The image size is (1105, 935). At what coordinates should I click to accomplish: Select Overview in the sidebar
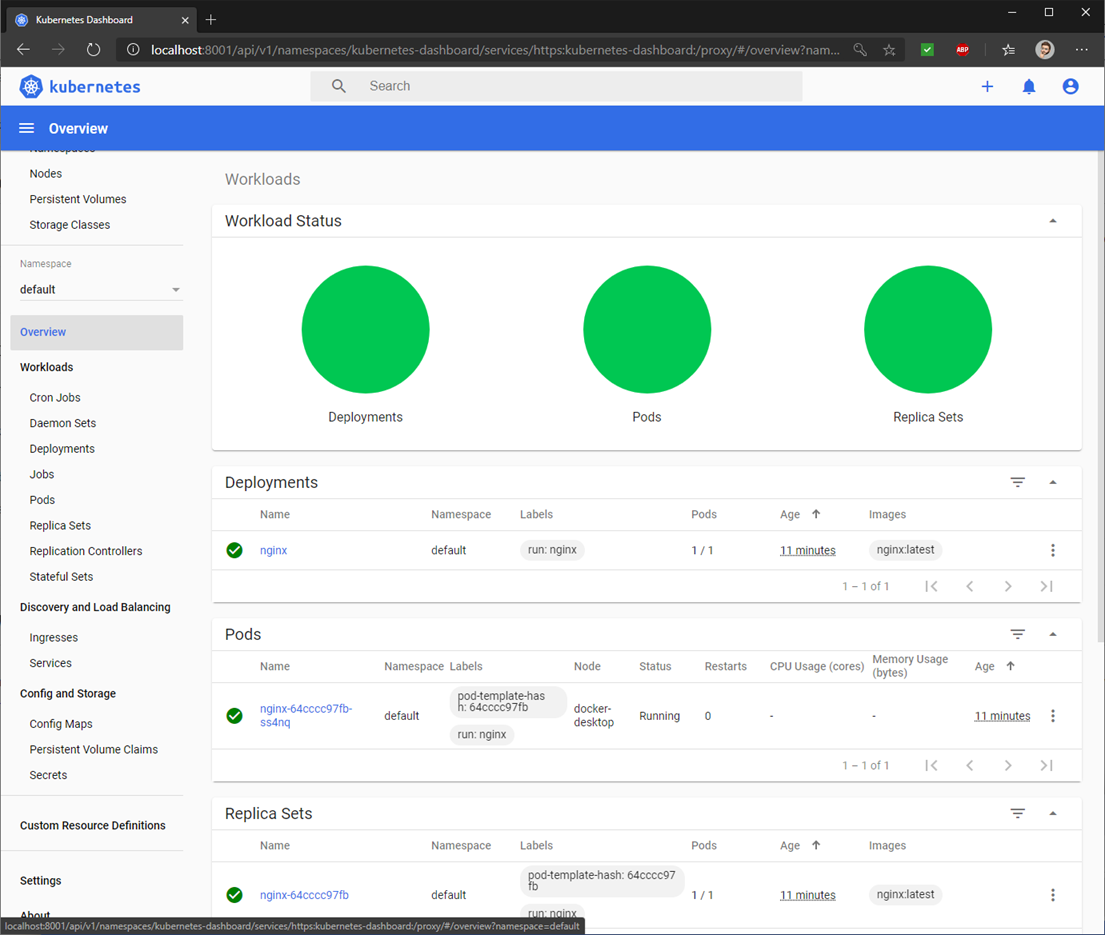[97, 333]
